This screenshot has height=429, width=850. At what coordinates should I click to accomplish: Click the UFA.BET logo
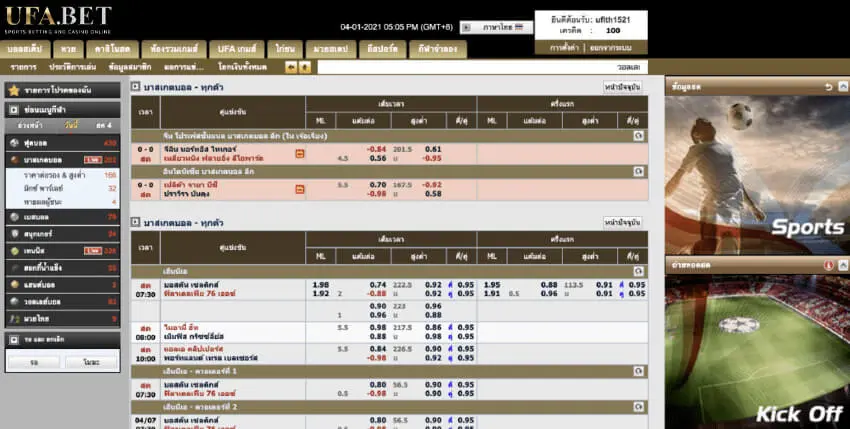[x=57, y=18]
